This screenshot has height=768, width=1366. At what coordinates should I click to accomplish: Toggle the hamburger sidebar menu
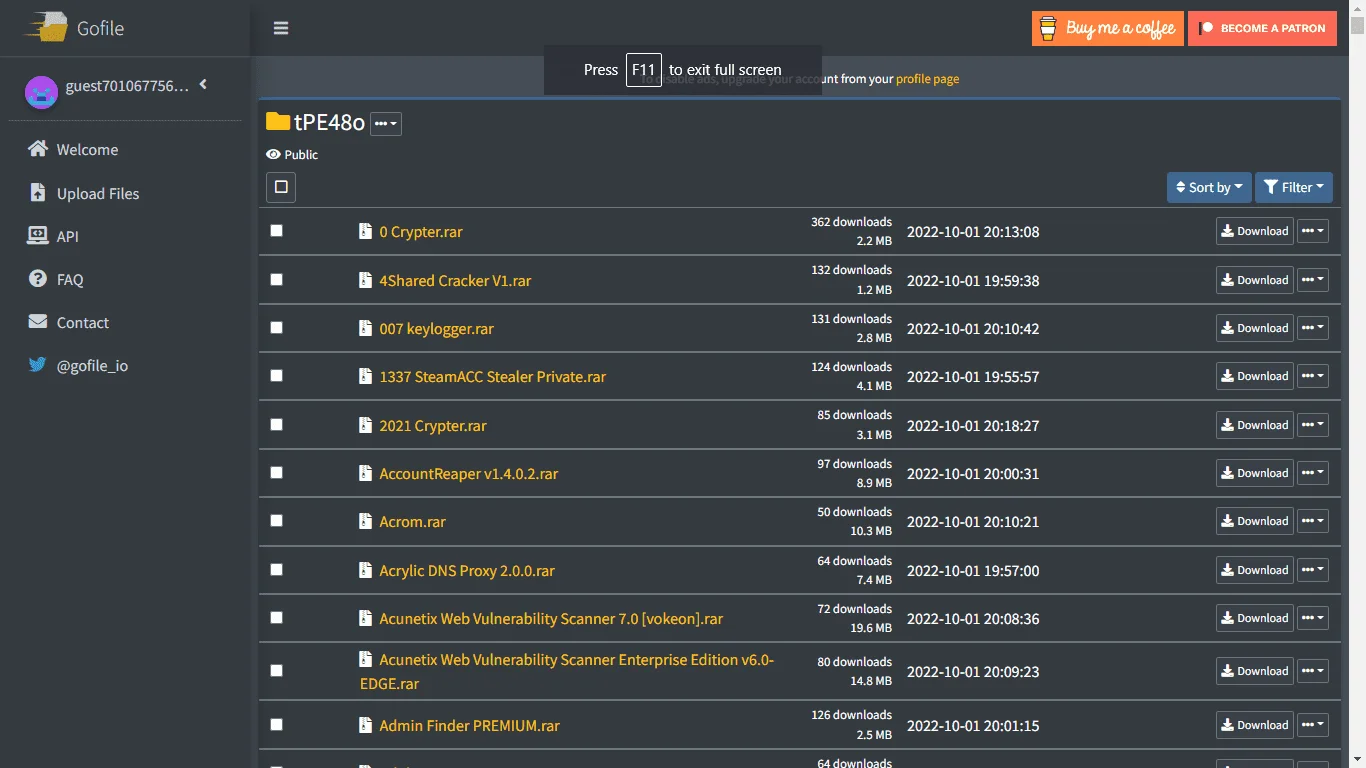click(x=281, y=28)
